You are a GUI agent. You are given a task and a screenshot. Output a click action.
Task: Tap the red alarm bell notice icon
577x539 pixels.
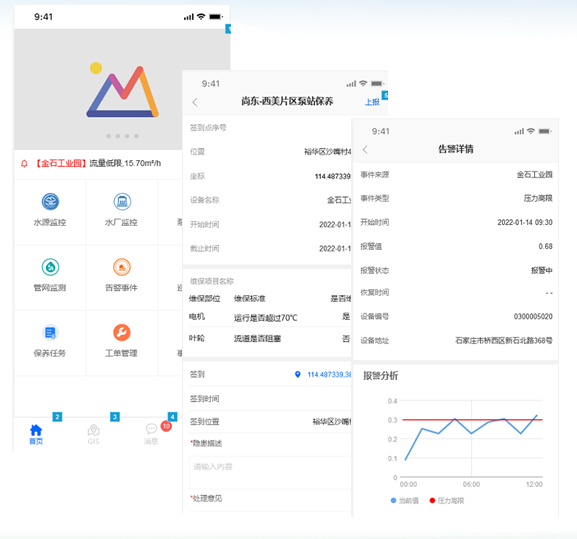(24, 163)
